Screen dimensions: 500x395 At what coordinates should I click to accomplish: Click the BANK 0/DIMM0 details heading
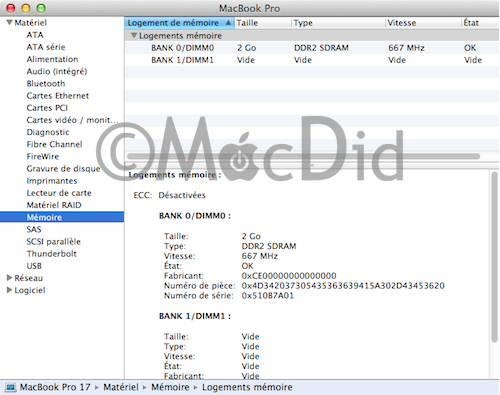195,216
